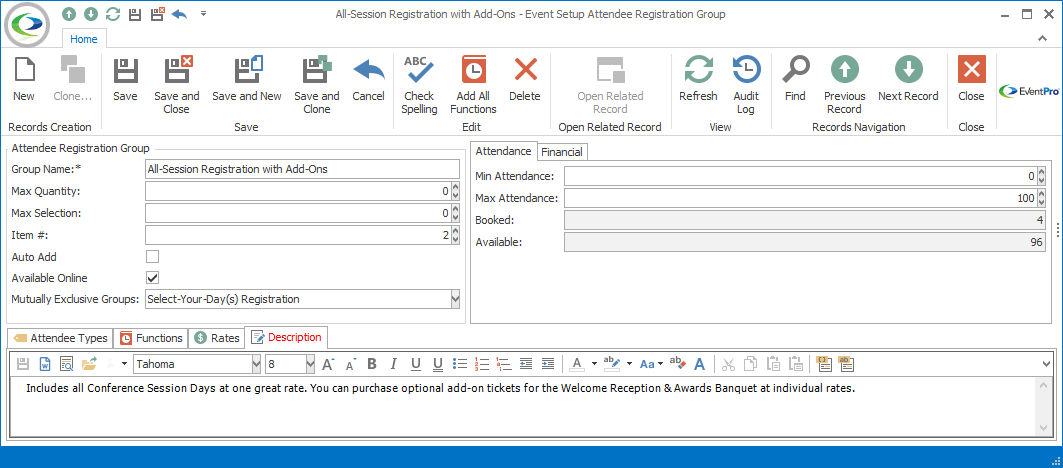Click the New record icon
This screenshot has width=1063, height=468.
(x=24, y=70)
